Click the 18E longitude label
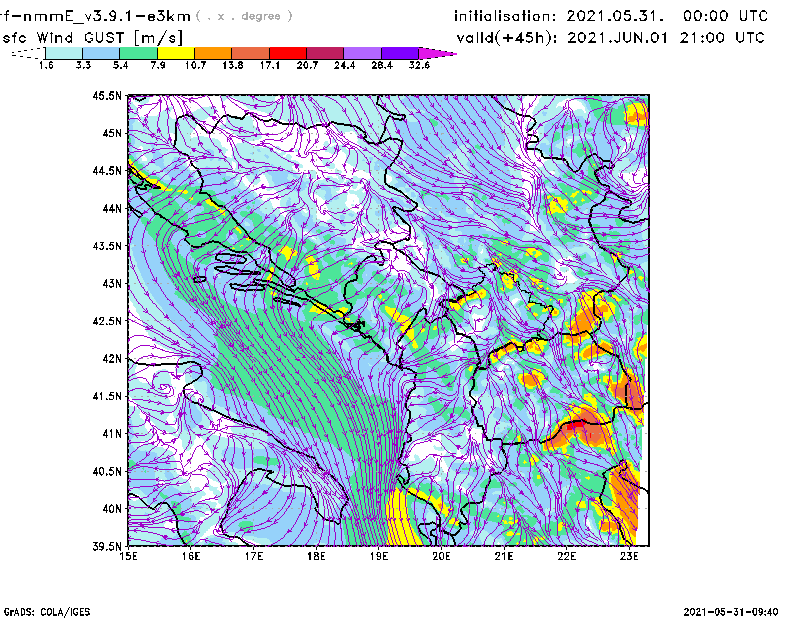The width and height of the screenshot is (800, 618). pyautogui.click(x=316, y=556)
